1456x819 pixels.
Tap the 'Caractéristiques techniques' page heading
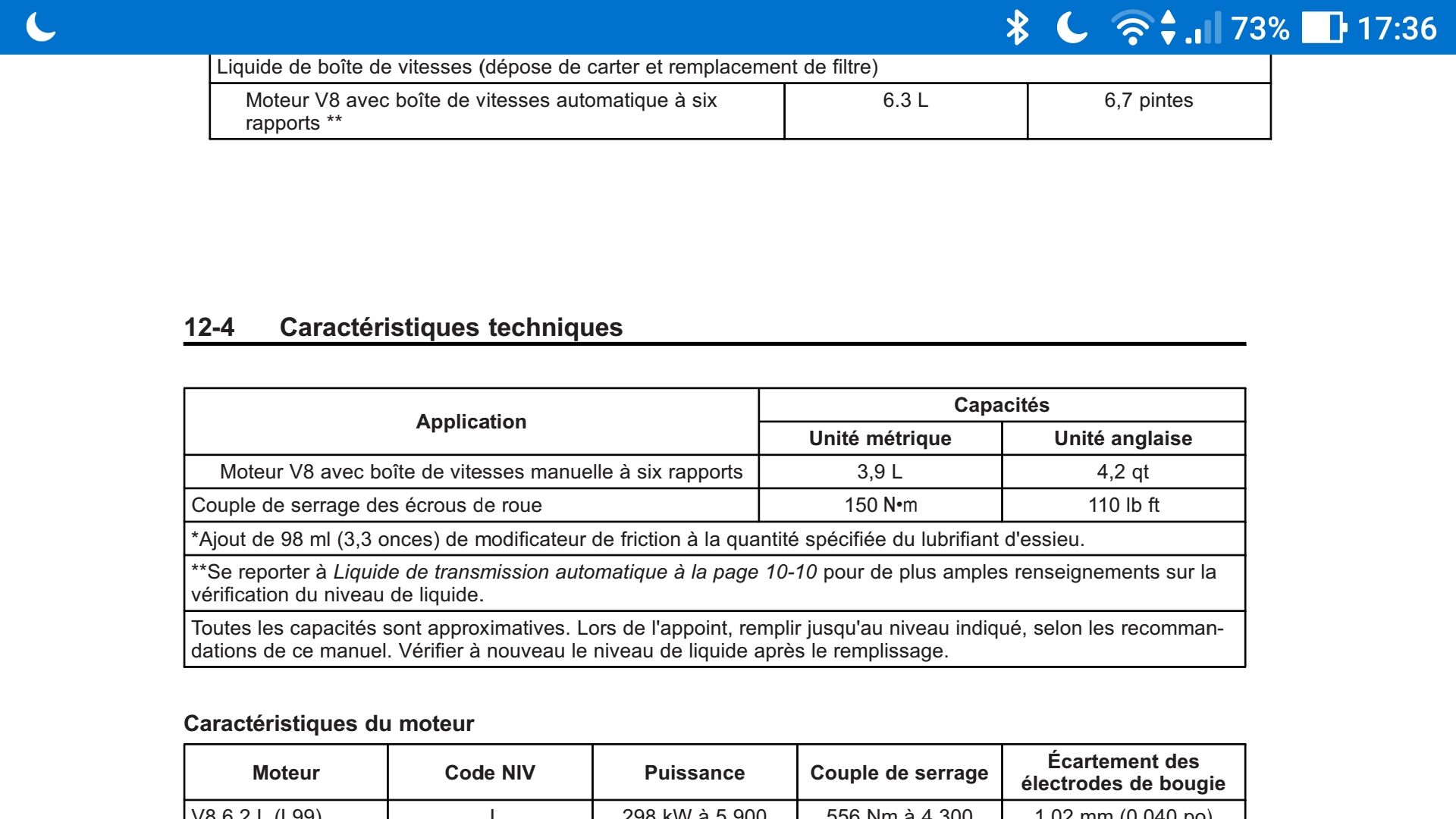(x=450, y=327)
